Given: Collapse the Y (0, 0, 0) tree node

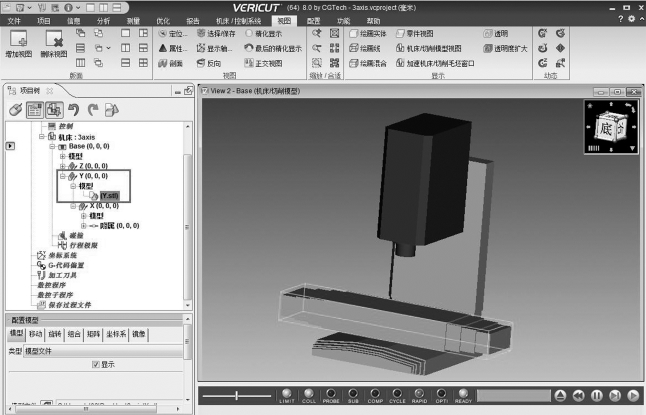Looking at the screenshot, I should coord(62,176).
